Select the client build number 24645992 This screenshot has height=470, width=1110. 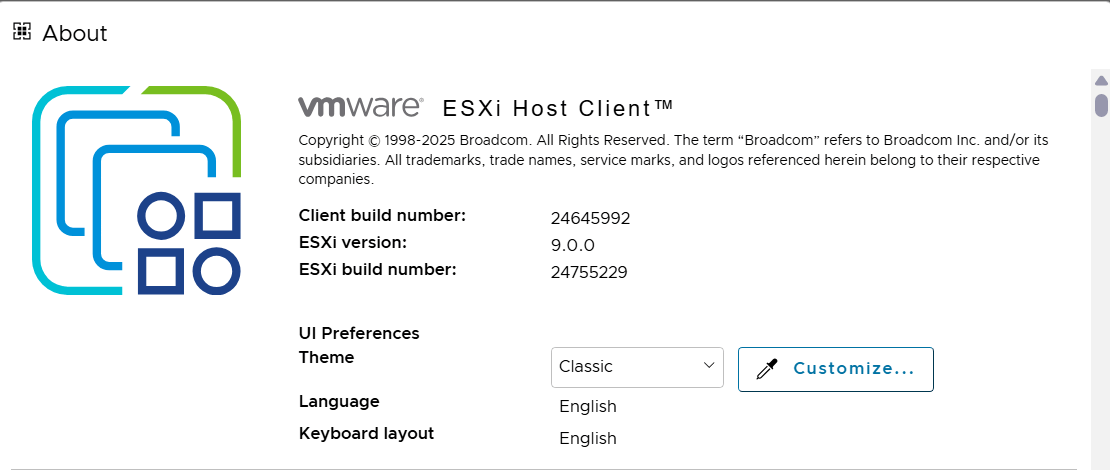tap(590, 219)
